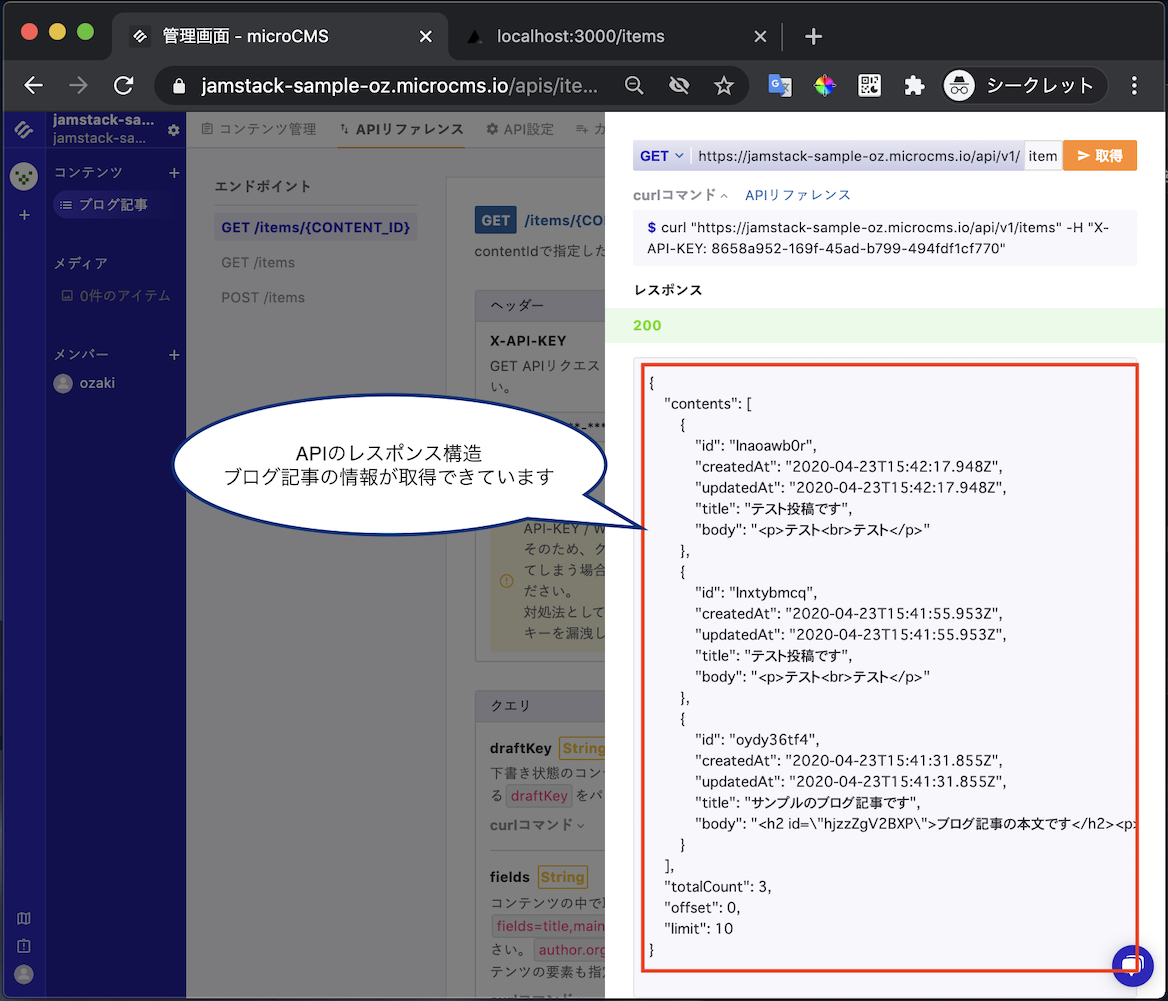Viewport: 1168px width, 1001px height.
Task: Switch to コンテンツ管理 tab
Action: point(258,130)
